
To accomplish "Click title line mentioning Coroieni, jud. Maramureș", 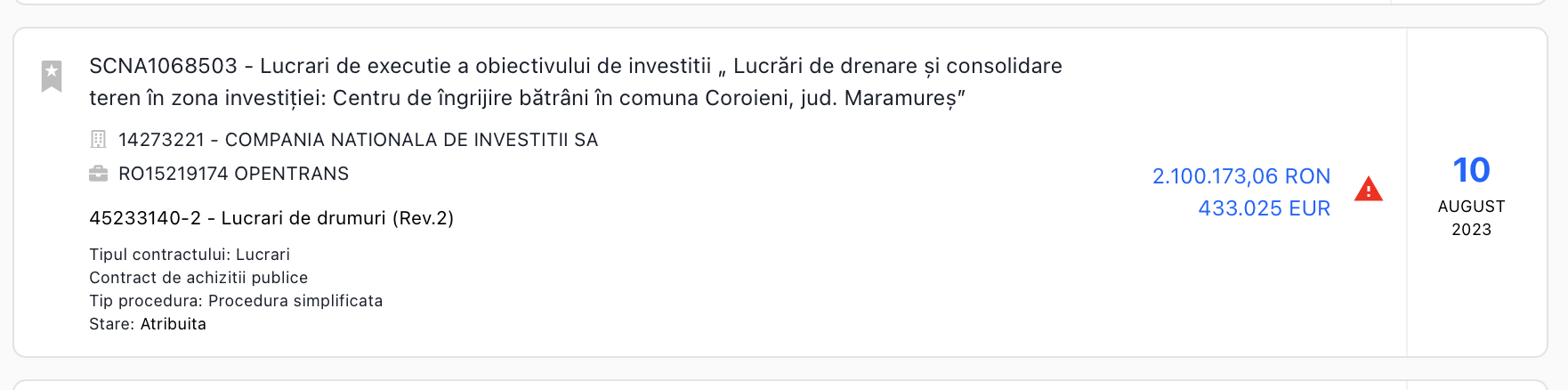I will 527,98.
